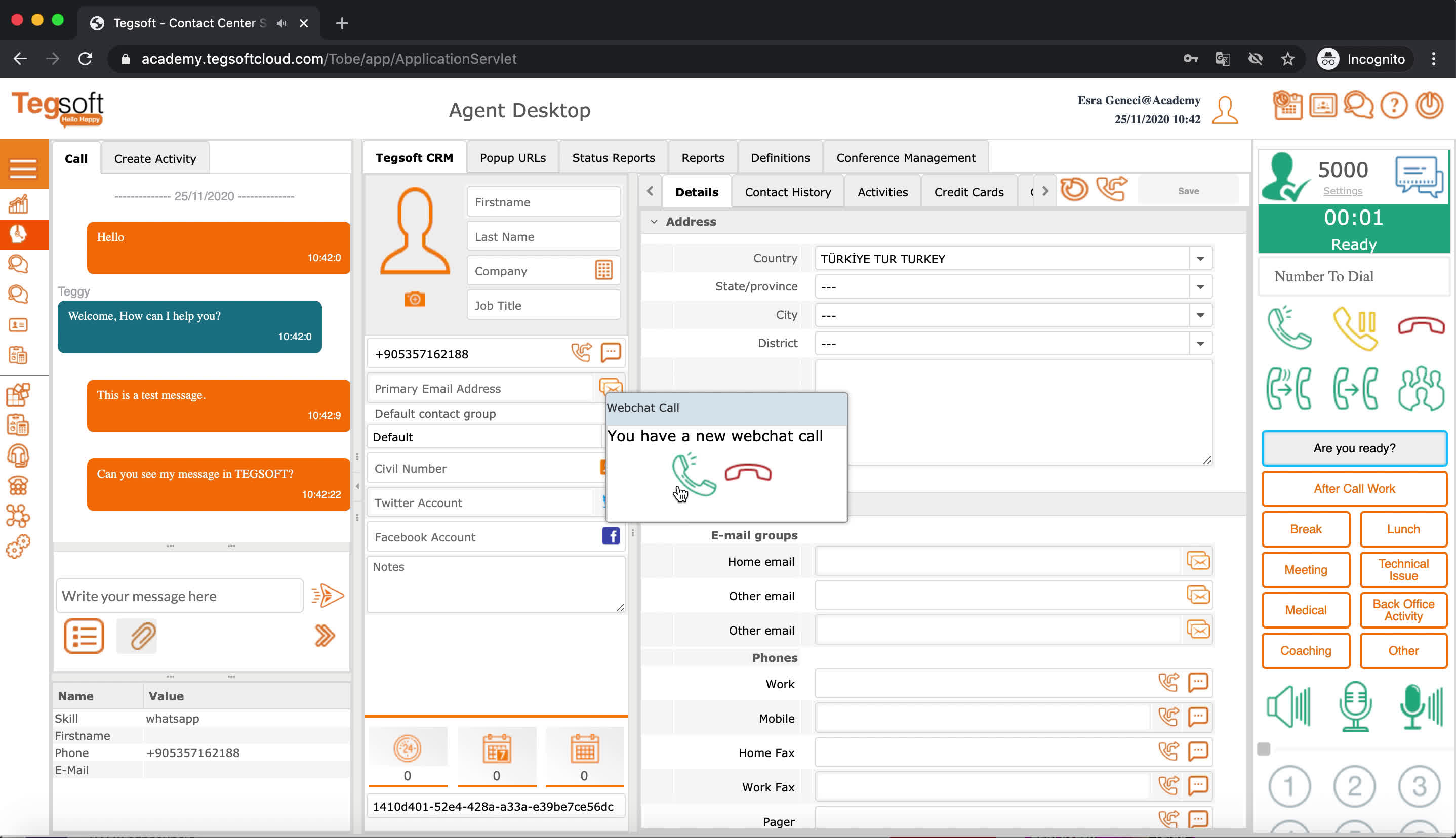Call number +905357162188 using phone icon
This screenshot has height=838, width=1456.
click(x=582, y=352)
